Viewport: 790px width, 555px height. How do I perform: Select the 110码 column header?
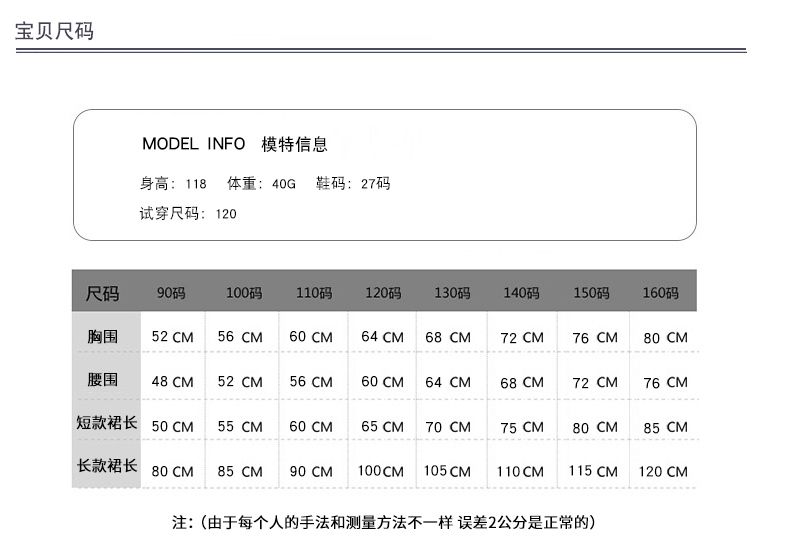[x=314, y=293]
